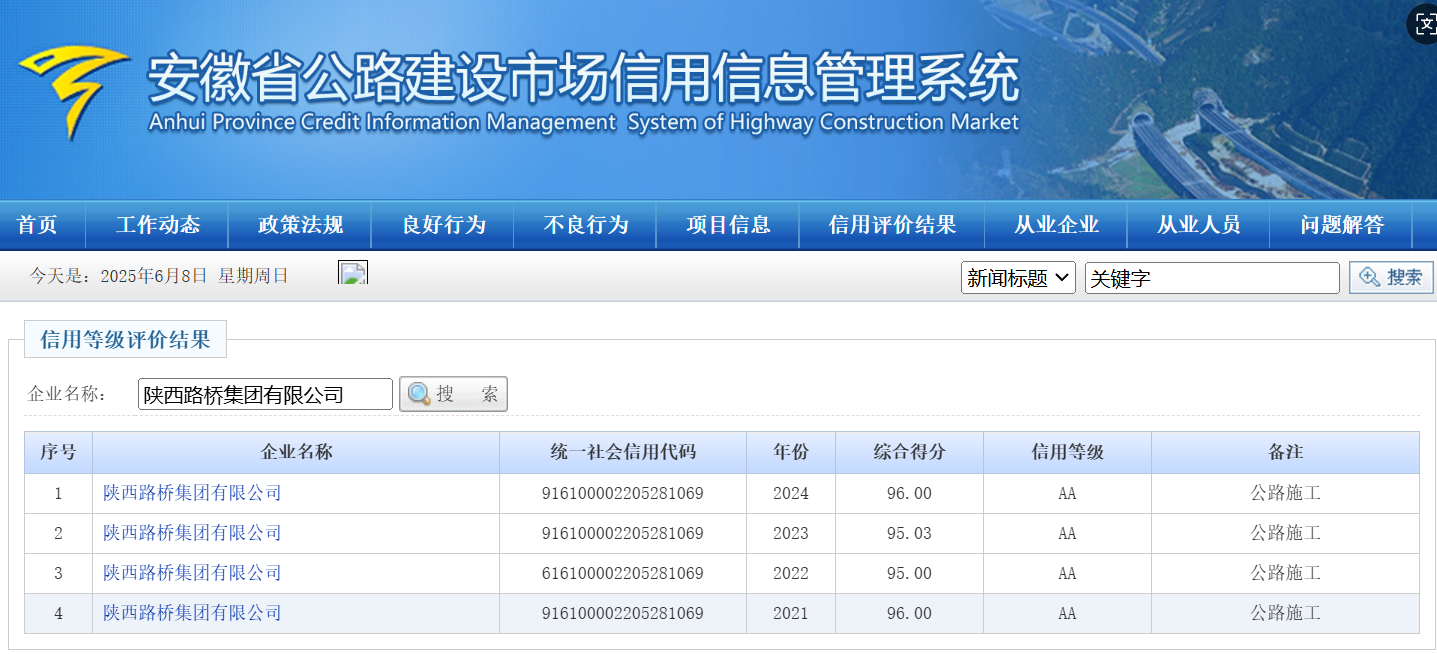Screen dimensions: 1437x654
Task: Click inside the 企业名称 company name field
Action: 264,393
